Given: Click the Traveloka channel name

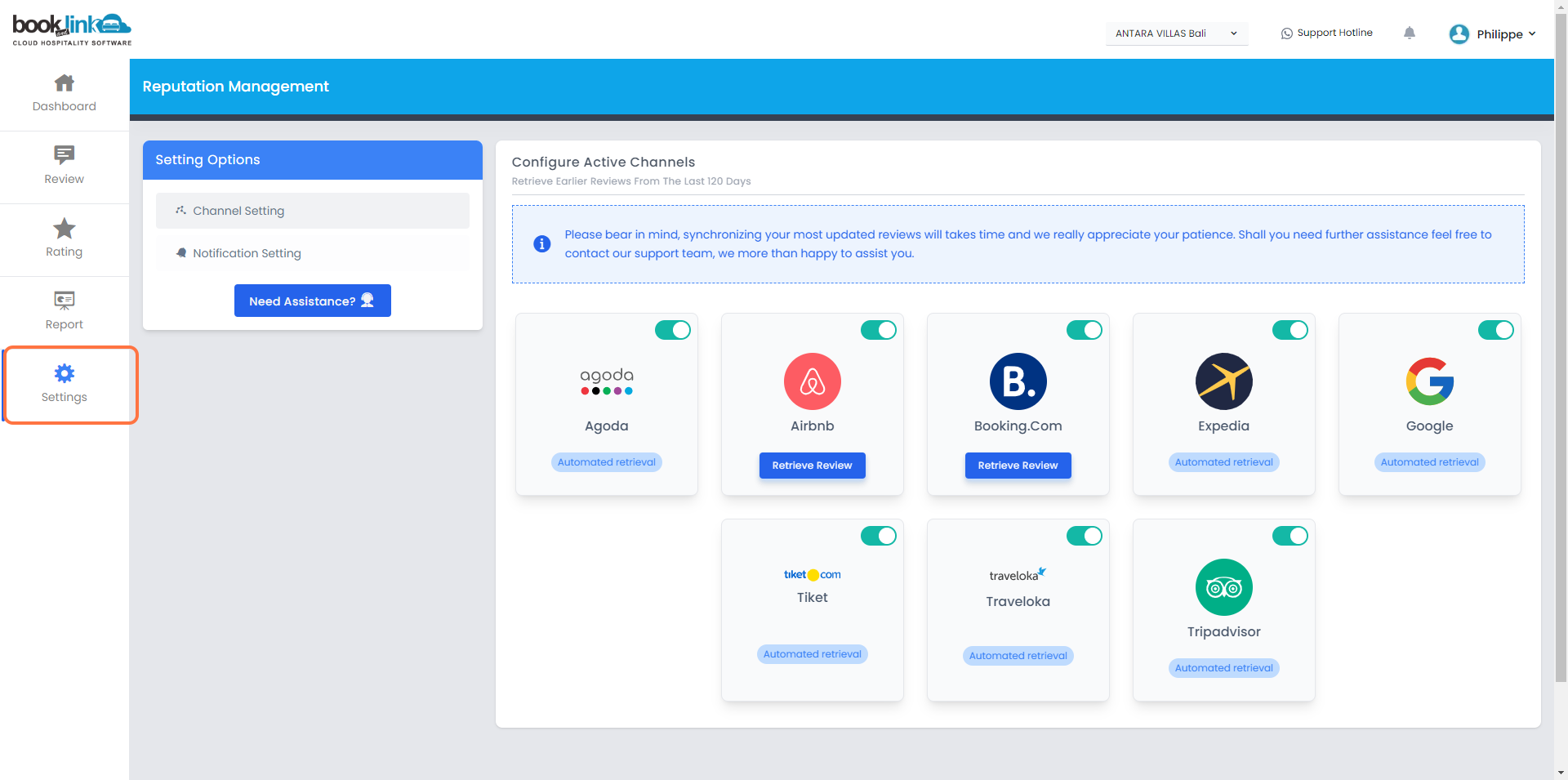Looking at the screenshot, I should 1018,601.
